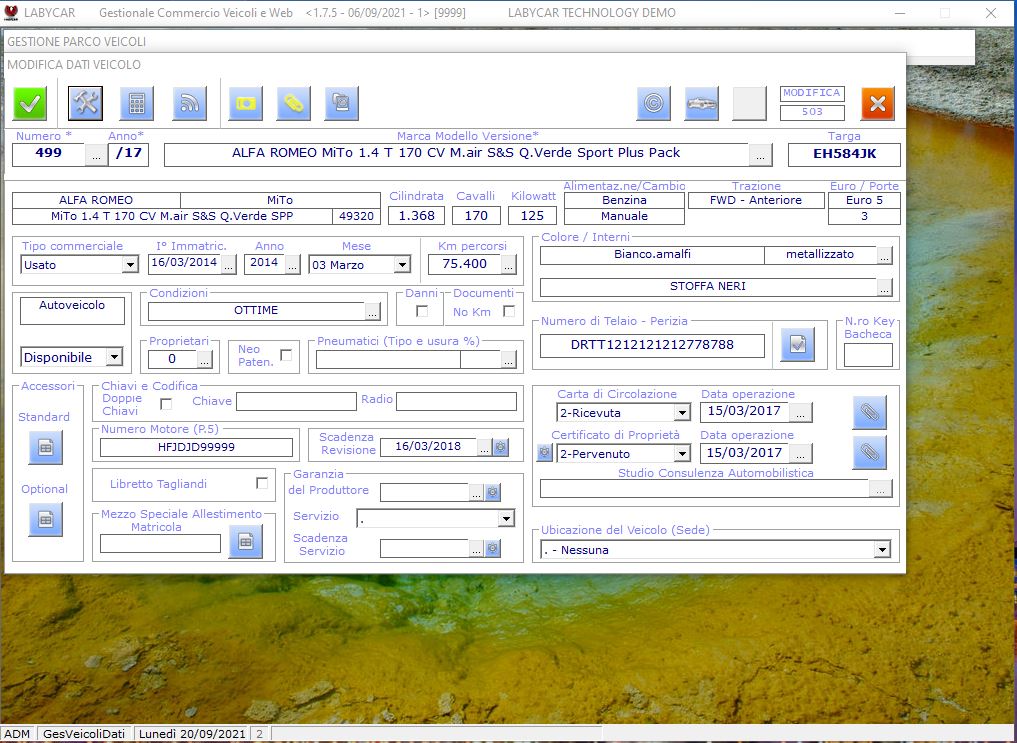Click the RSS feed web publish icon
The image size is (1017, 743).
pyautogui.click(x=189, y=103)
